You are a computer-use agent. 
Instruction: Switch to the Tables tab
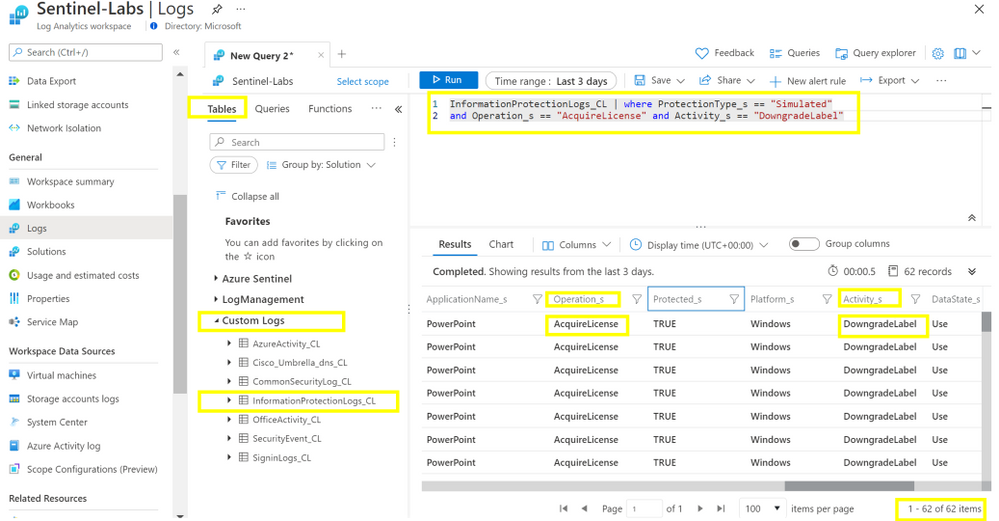coord(222,109)
